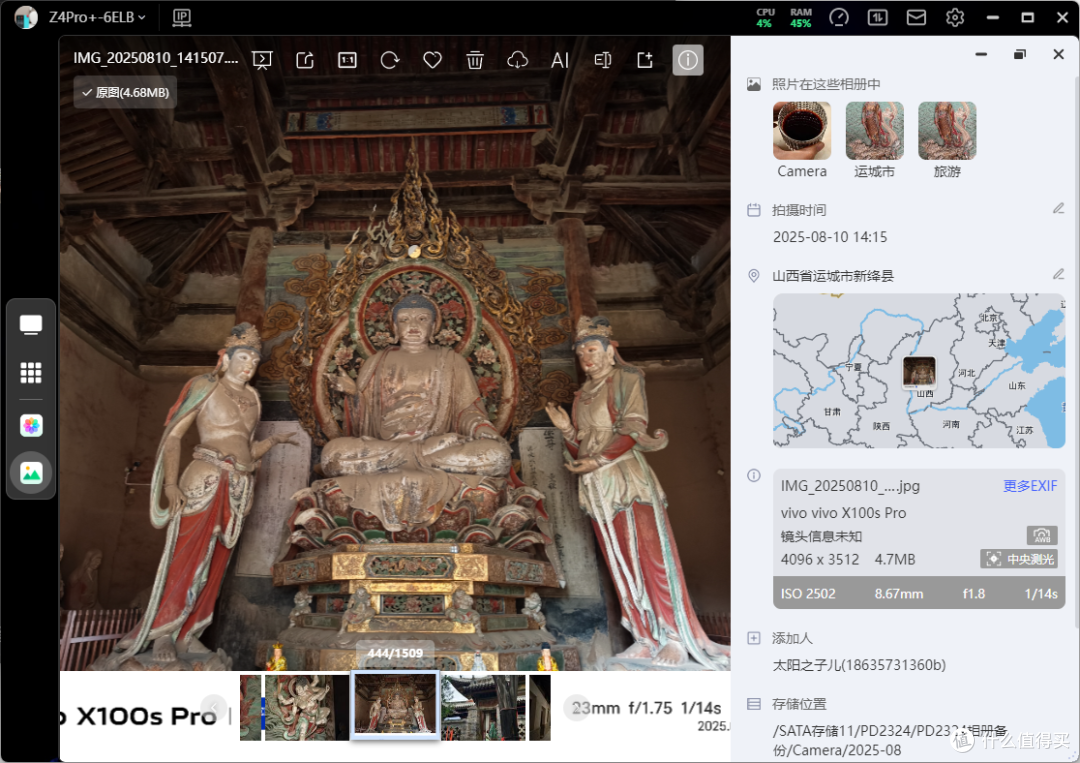The height and width of the screenshot is (763, 1080).
Task: Click CPU 4% usage indicator
Action: pyautogui.click(x=765, y=17)
